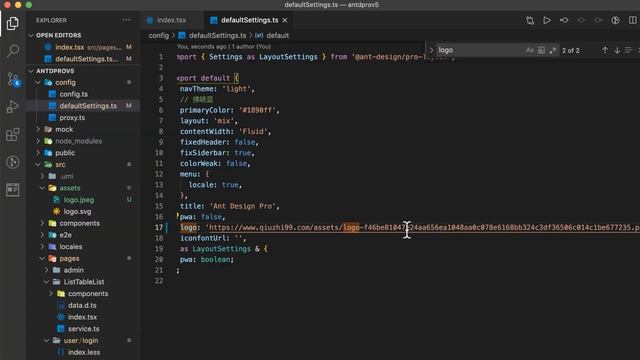Toggle Use Regular Expression in find widget

(553, 50)
